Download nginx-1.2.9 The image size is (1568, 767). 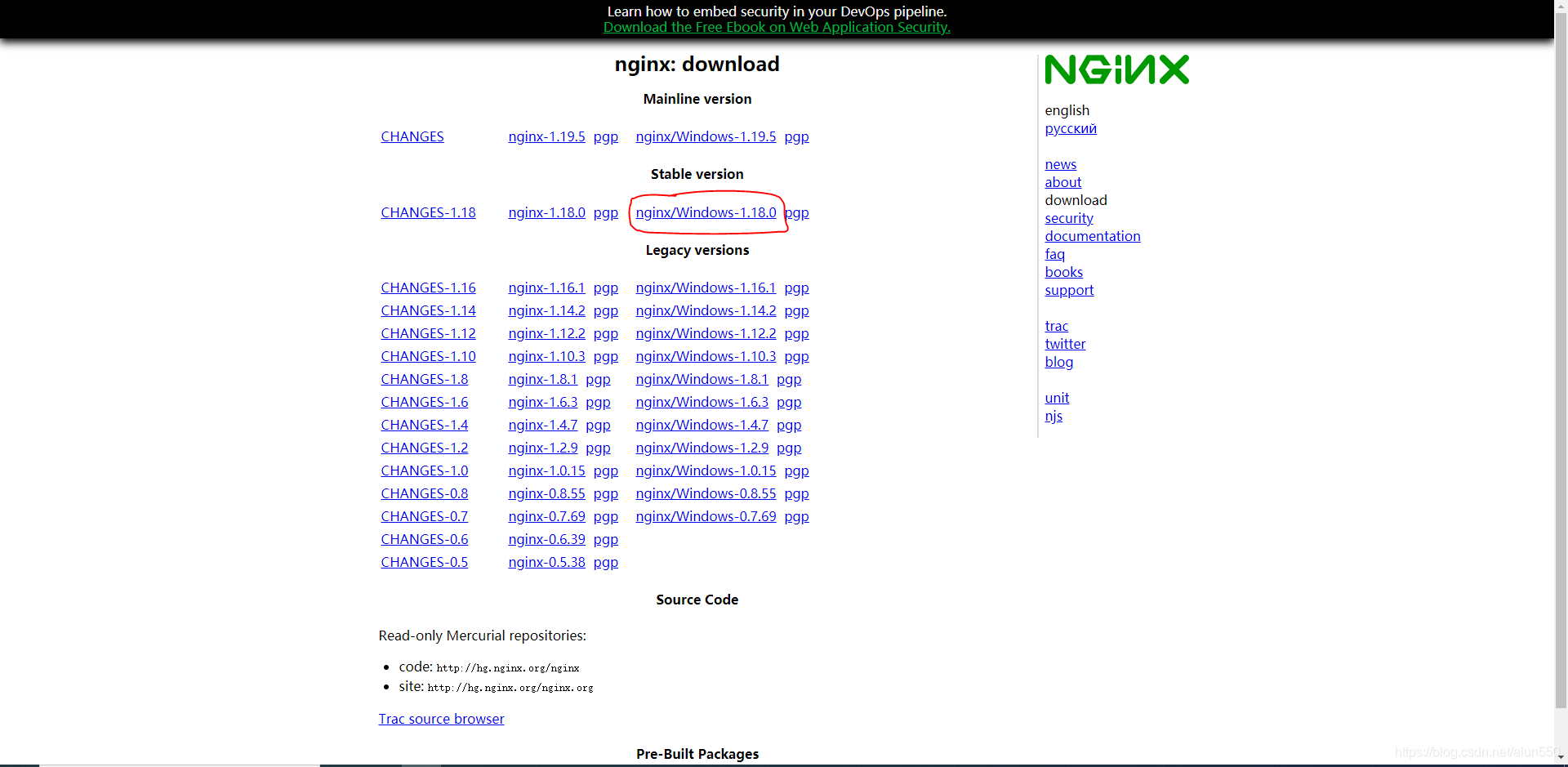pos(543,448)
